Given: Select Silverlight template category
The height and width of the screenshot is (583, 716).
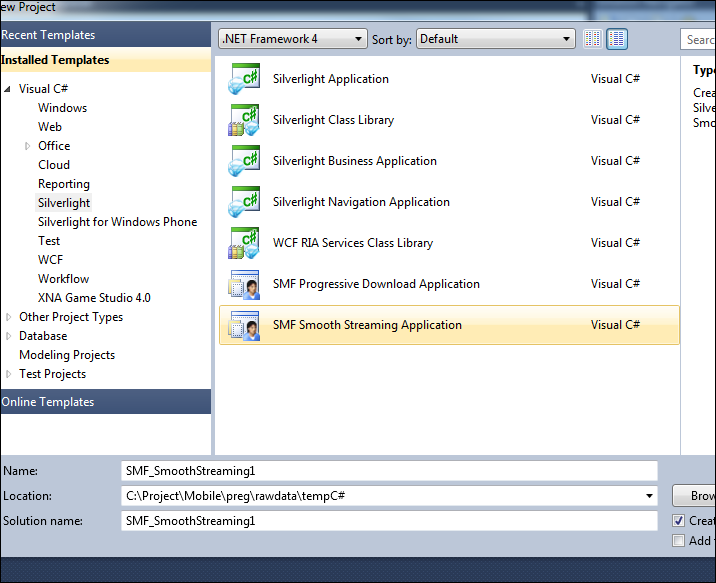Looking at the screenshot, I should pyautogui.click(x=64, y=203).
